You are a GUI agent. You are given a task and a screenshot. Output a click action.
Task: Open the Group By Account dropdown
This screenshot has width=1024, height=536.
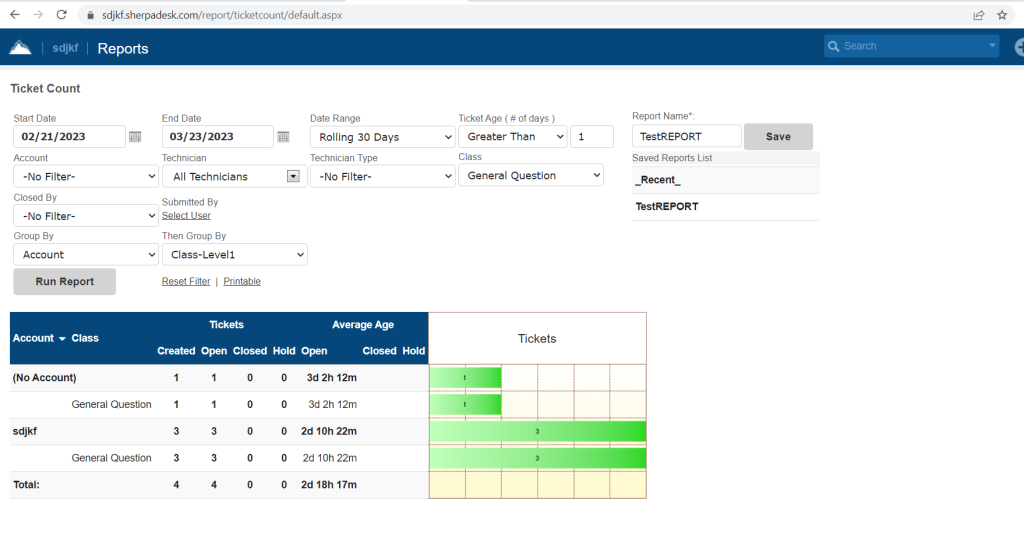tap(86, 255)
